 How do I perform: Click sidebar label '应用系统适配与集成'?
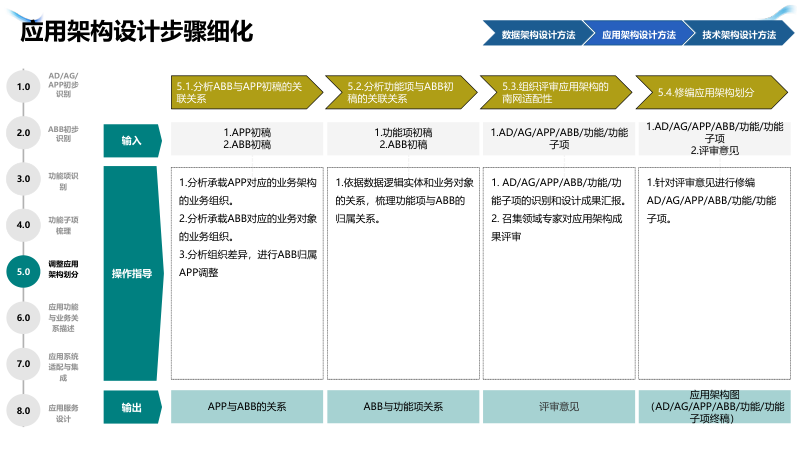tap(63, 367)
